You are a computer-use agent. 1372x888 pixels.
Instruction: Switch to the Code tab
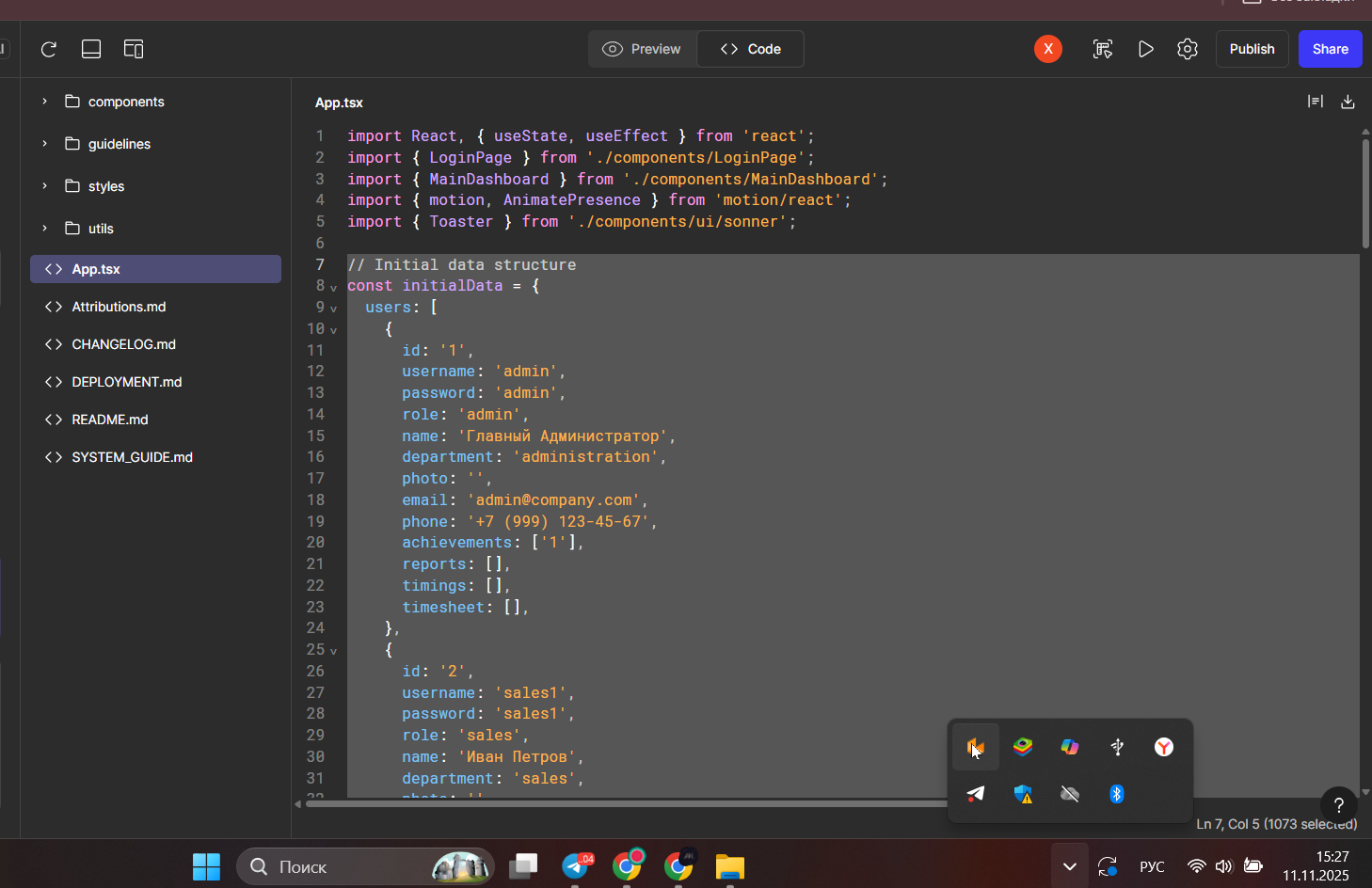coord(751,49)
